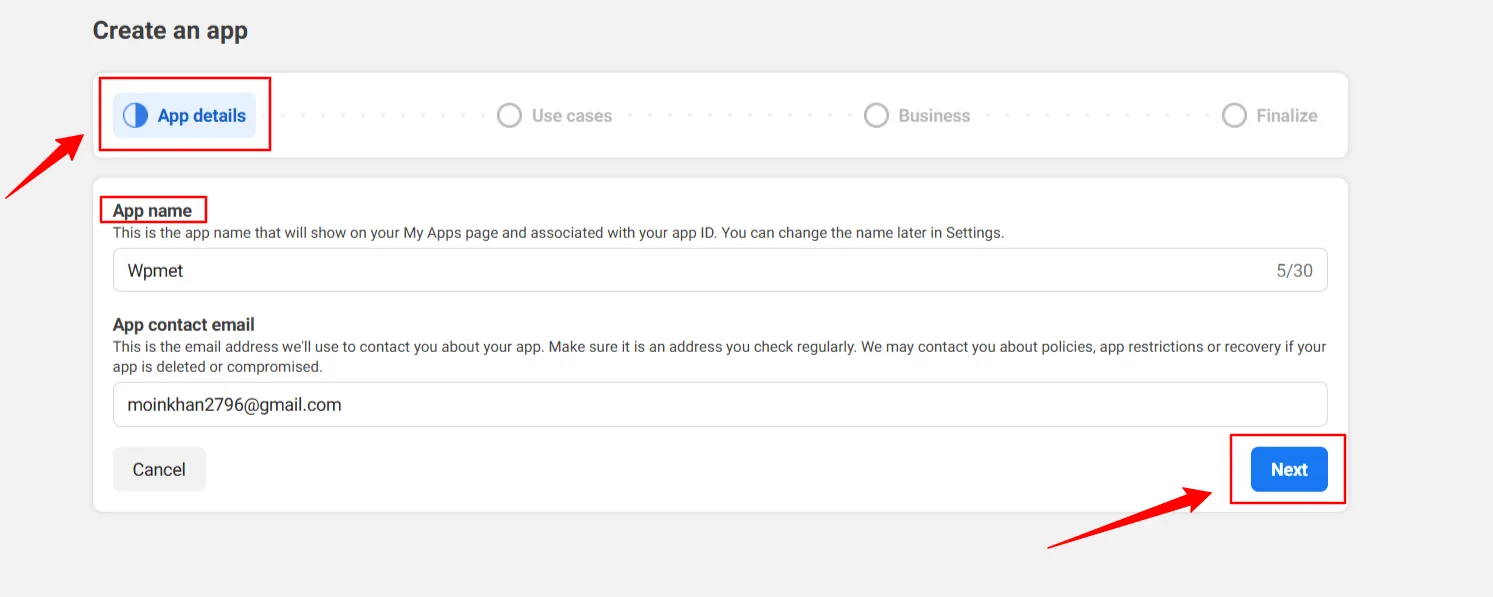This screenshot has height=597, width=1493.
Task: Click the blue Next button
Action: (1289, 469)
